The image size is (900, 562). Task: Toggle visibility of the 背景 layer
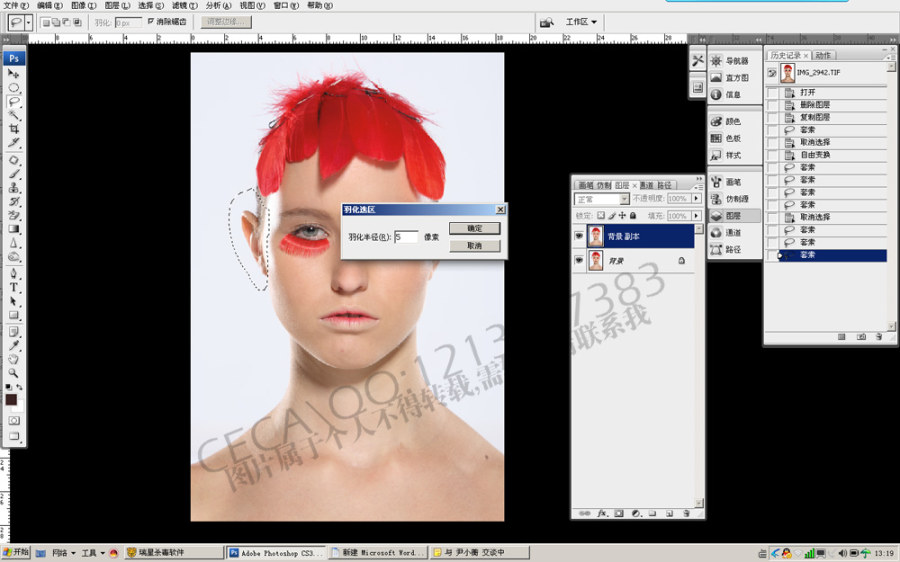click(579, 261)
